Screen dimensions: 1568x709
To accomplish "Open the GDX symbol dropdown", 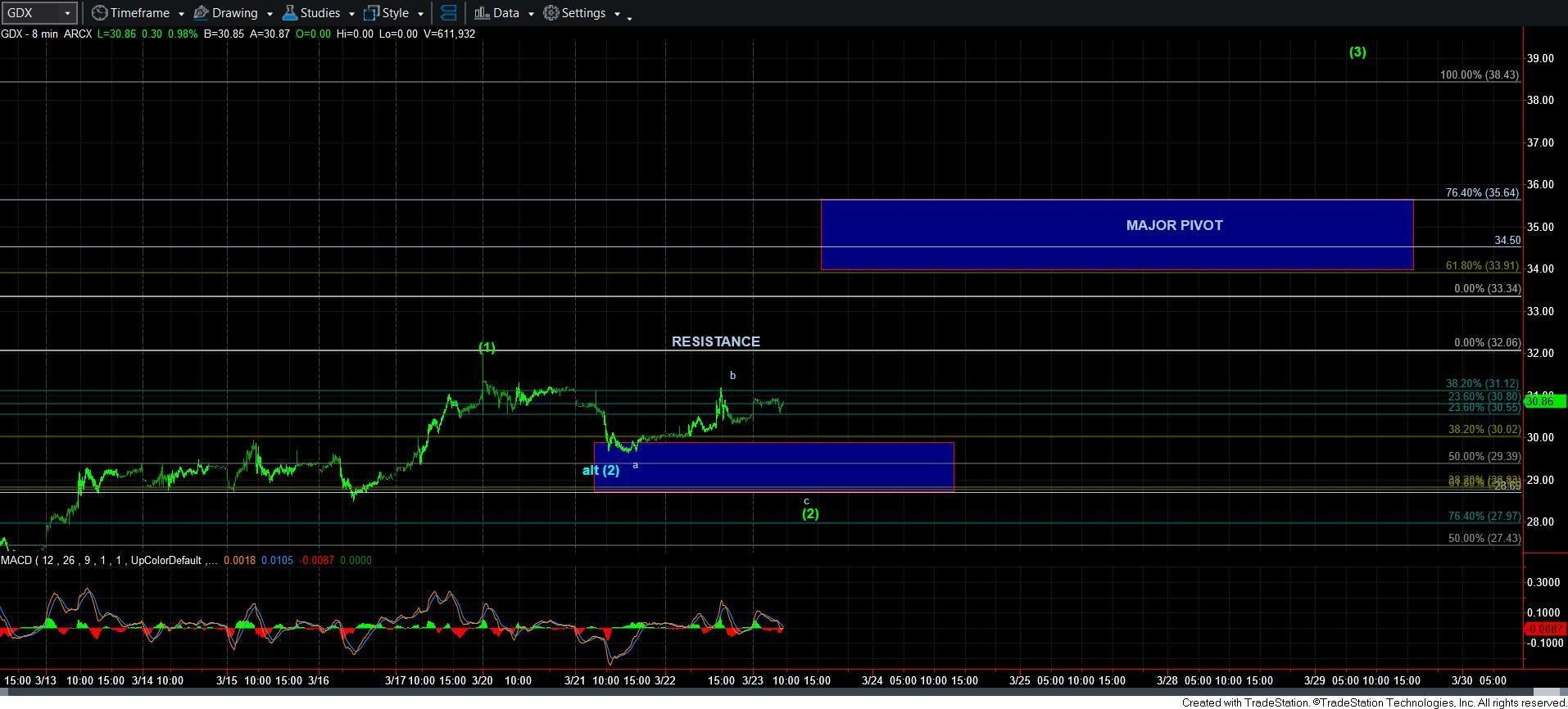I will [x=67, y=13].
